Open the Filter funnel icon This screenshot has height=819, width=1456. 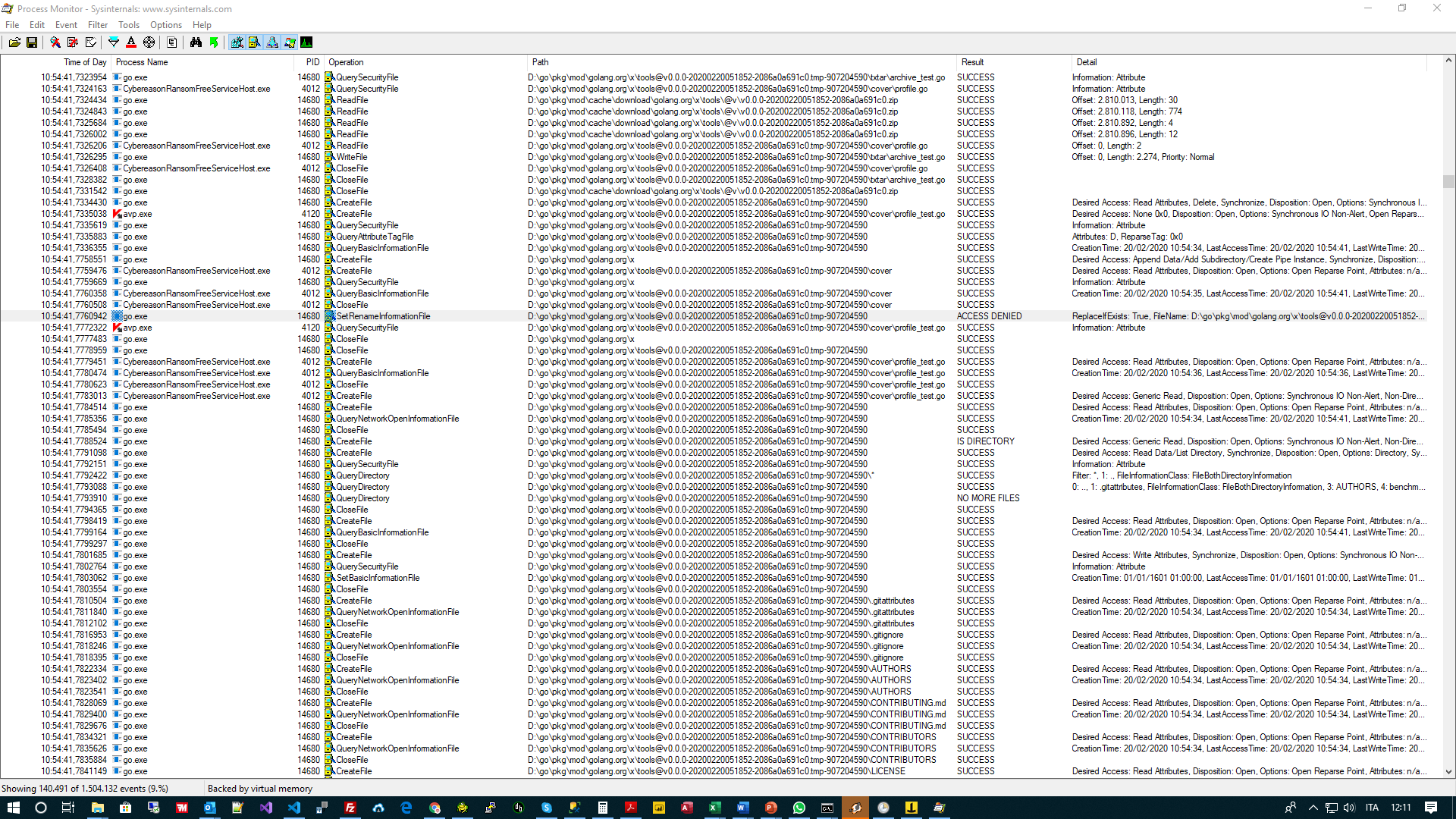(x=114, y=42)
